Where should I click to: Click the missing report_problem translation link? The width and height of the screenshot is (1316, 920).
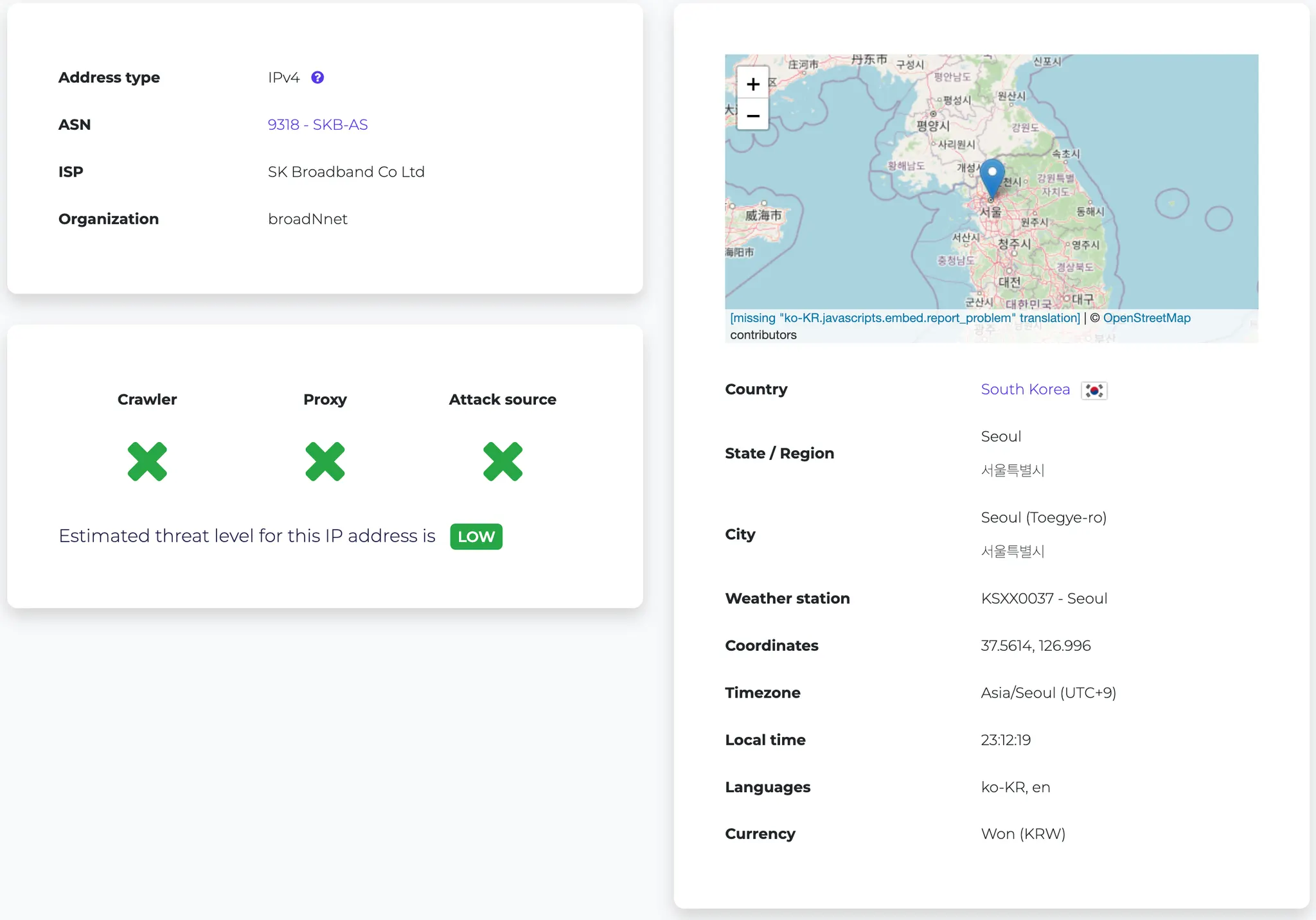[x=905, y=318]
